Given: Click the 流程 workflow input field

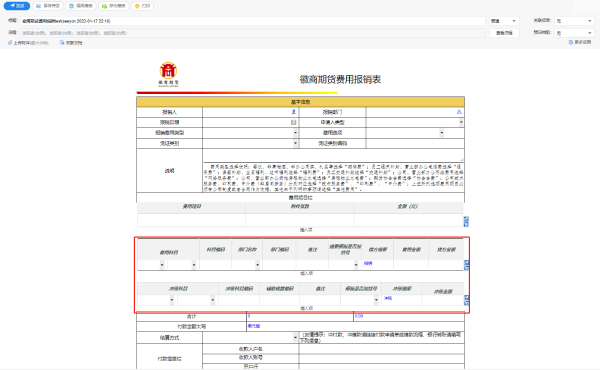Looking at the screenshot, I should tap(253, 33).
